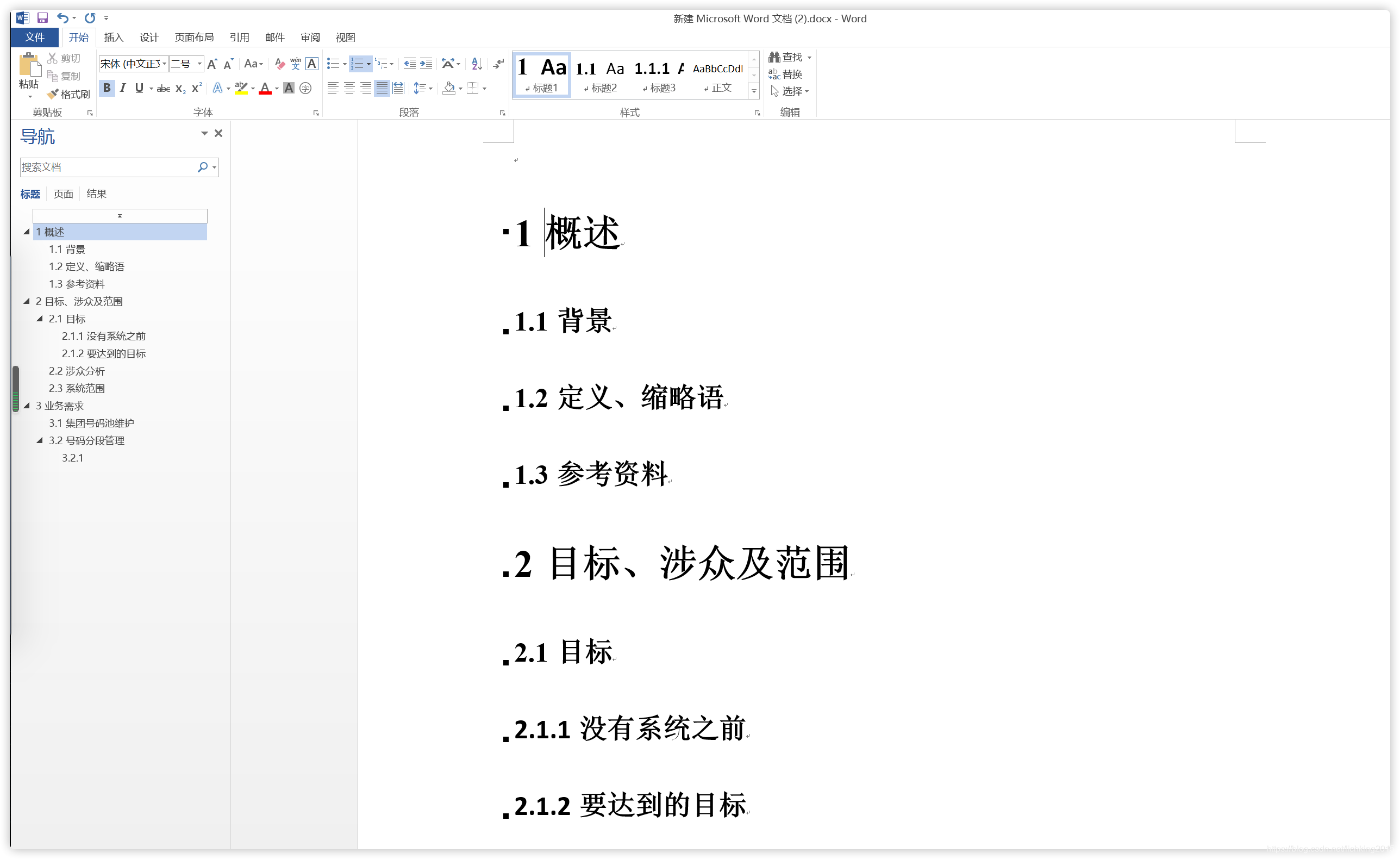This screenshot has height=859, width=1400.
Task: Switch to the 设计 Design tab
Action: pos(149,37)
